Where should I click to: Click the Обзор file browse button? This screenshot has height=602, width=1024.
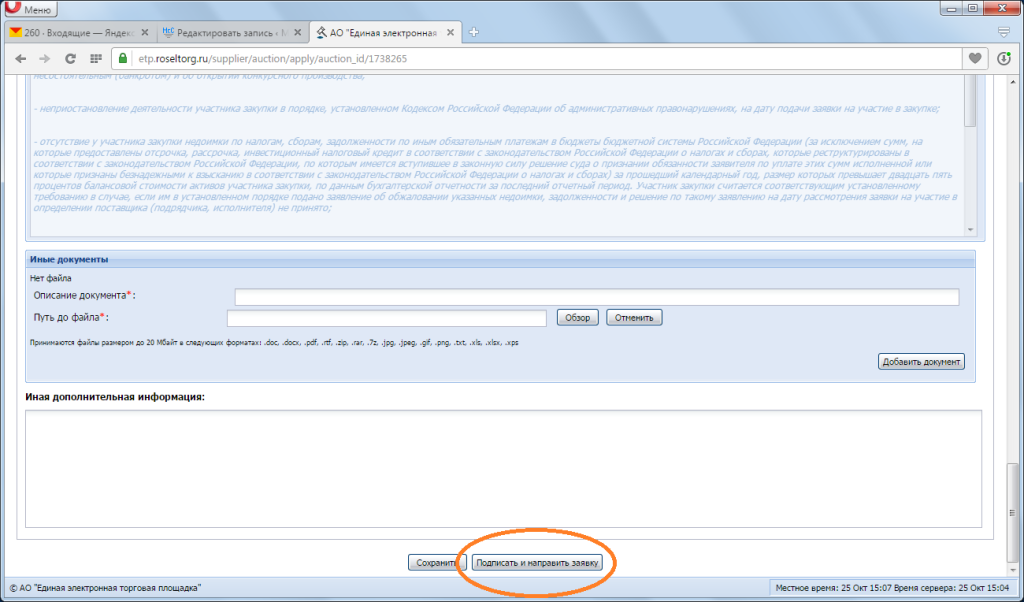pyautogui.click(x=577, y=317)
